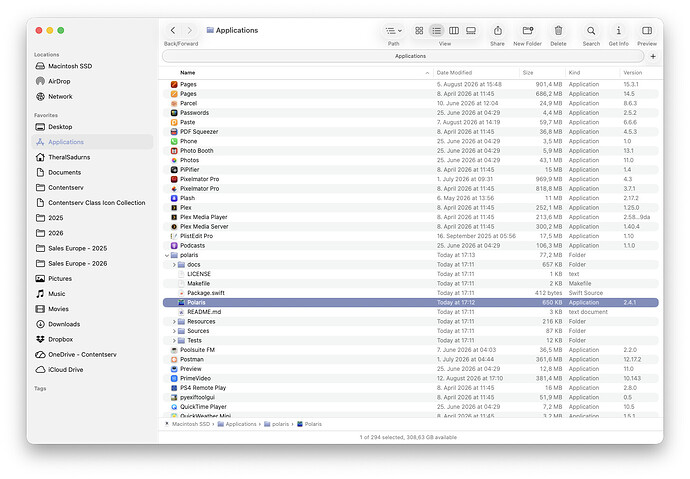Screen dimensions: 690x479
Task: Select Network in sidebar
Action: point(92,96)
